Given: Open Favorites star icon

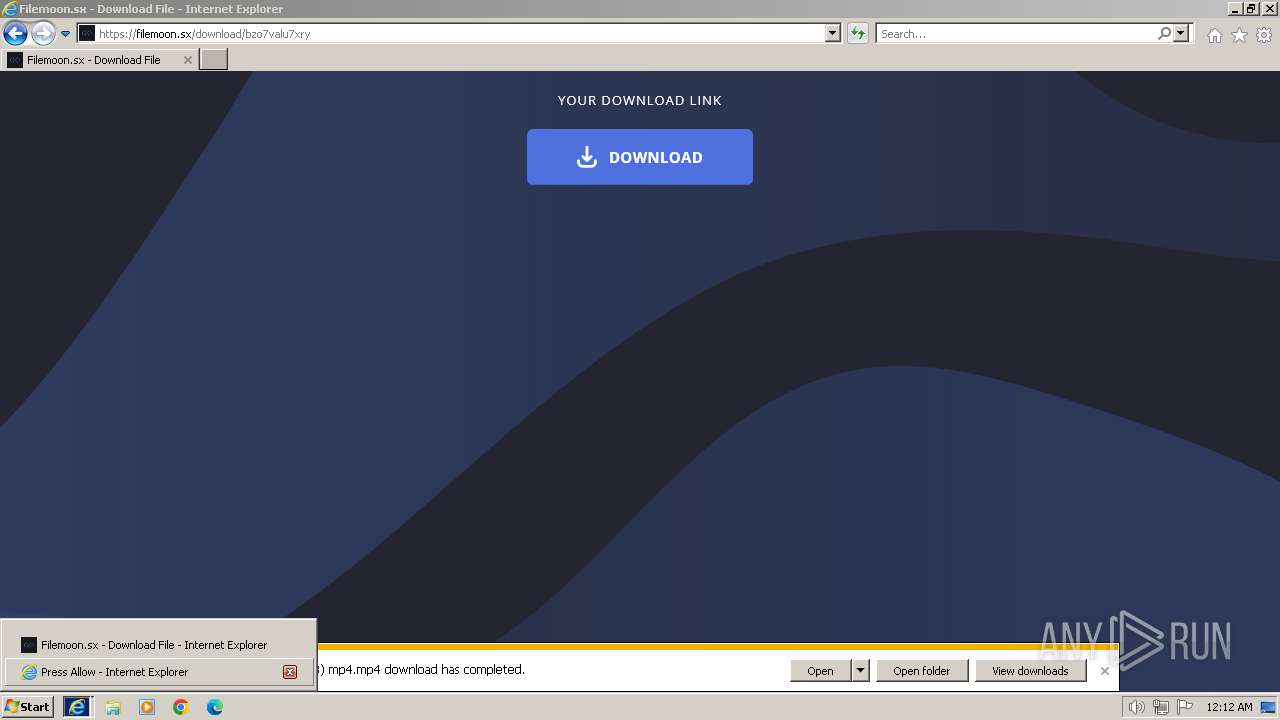Looking at the screenshot, I should 1239,35.
